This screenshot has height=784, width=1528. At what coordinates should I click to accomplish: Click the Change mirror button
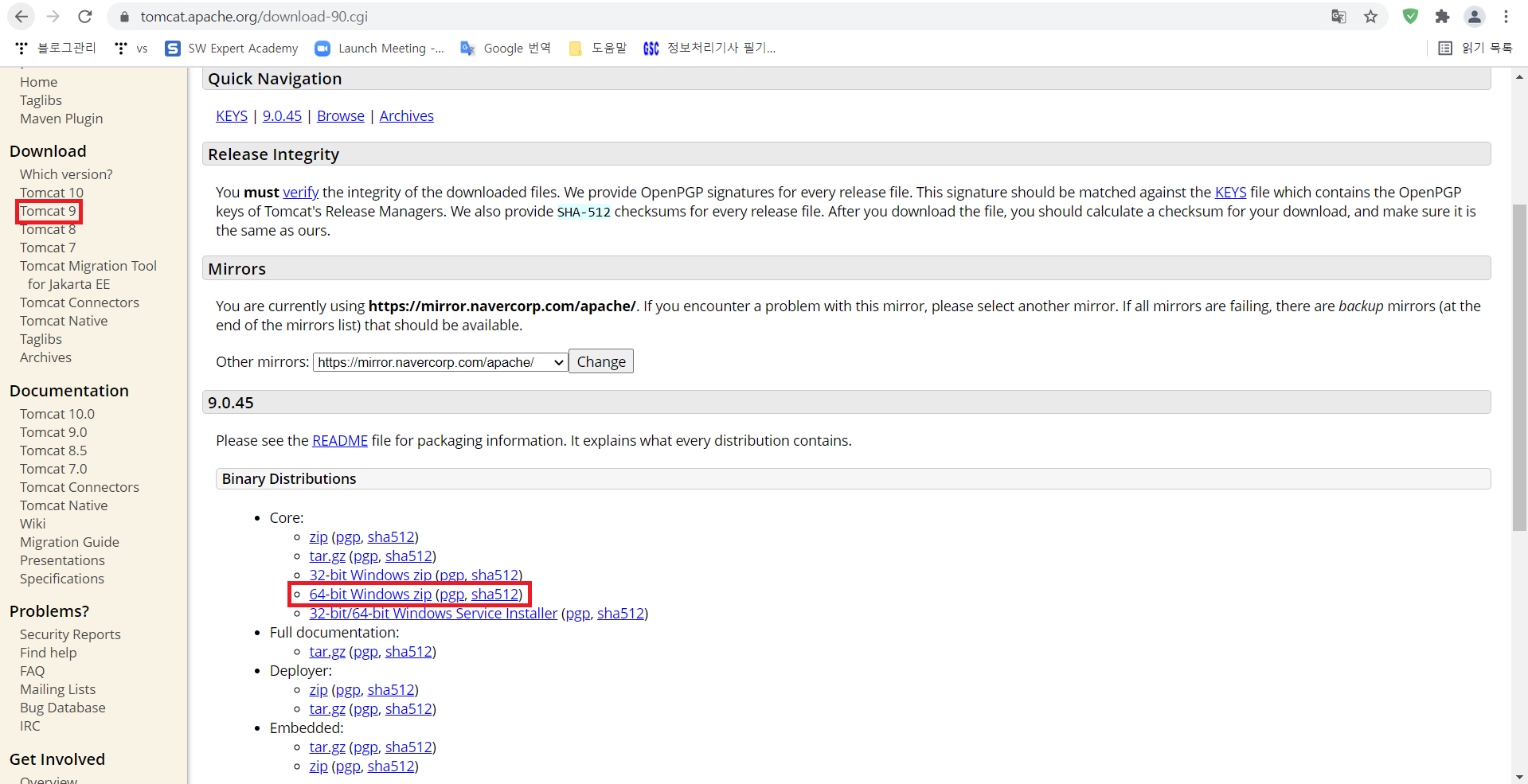[601, 361]
